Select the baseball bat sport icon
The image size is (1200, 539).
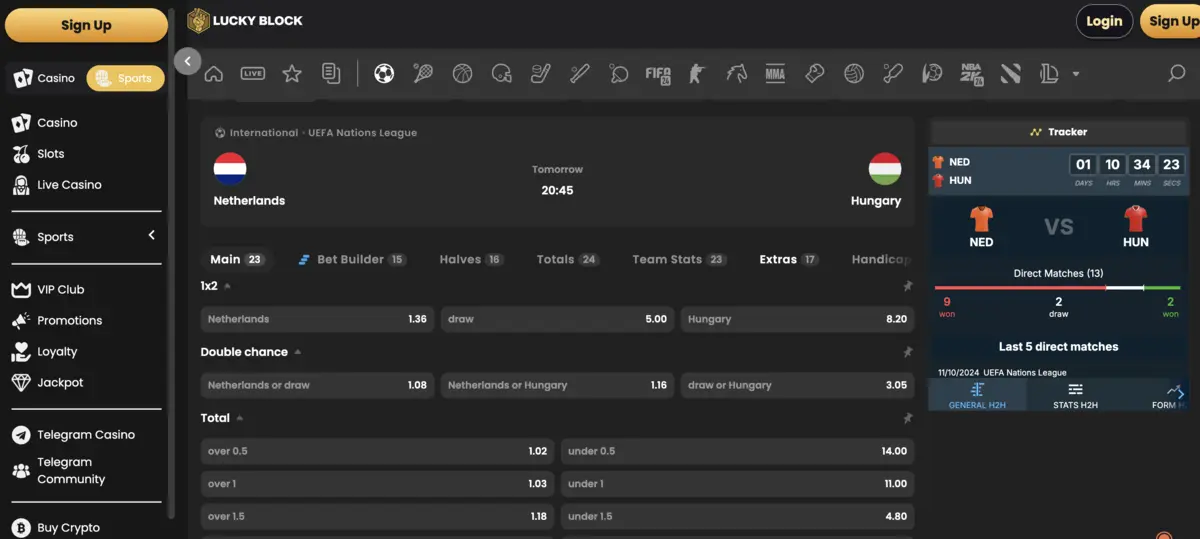[x=580, y=73]
